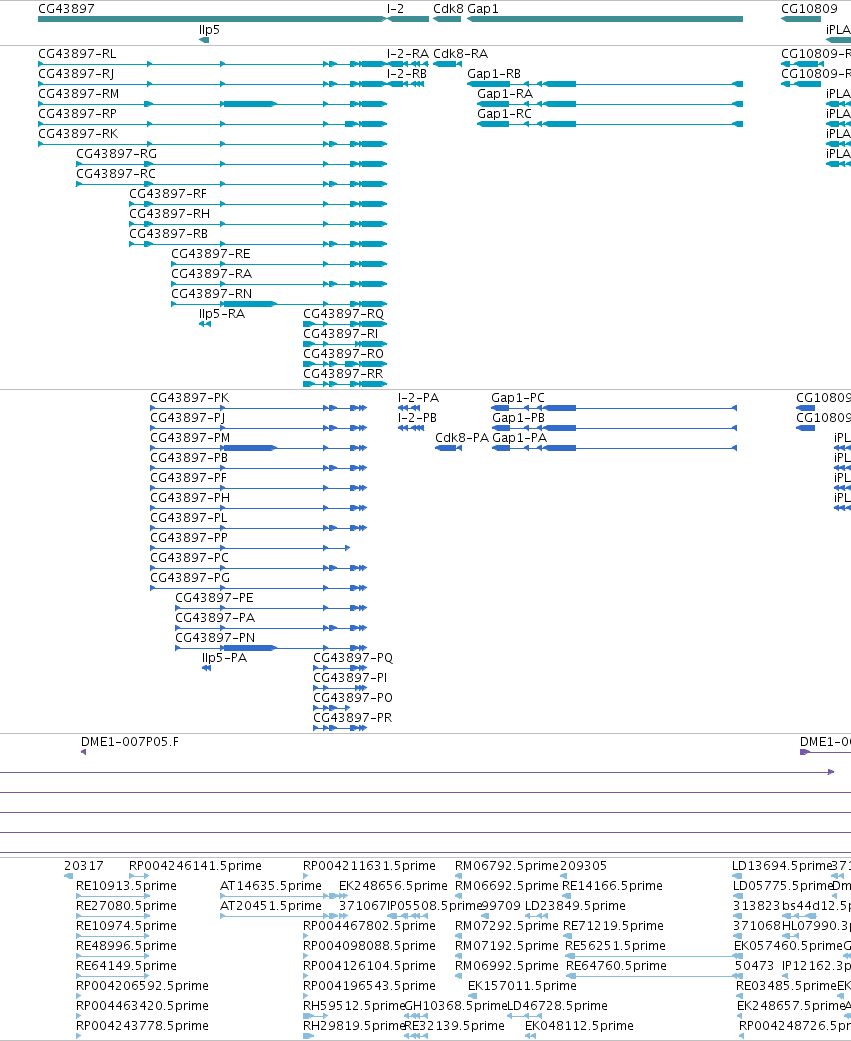The height and width of the screenshot is (1041, 851).
Task: Select the Gap1-RC transcript label
Action: (504, 114)
